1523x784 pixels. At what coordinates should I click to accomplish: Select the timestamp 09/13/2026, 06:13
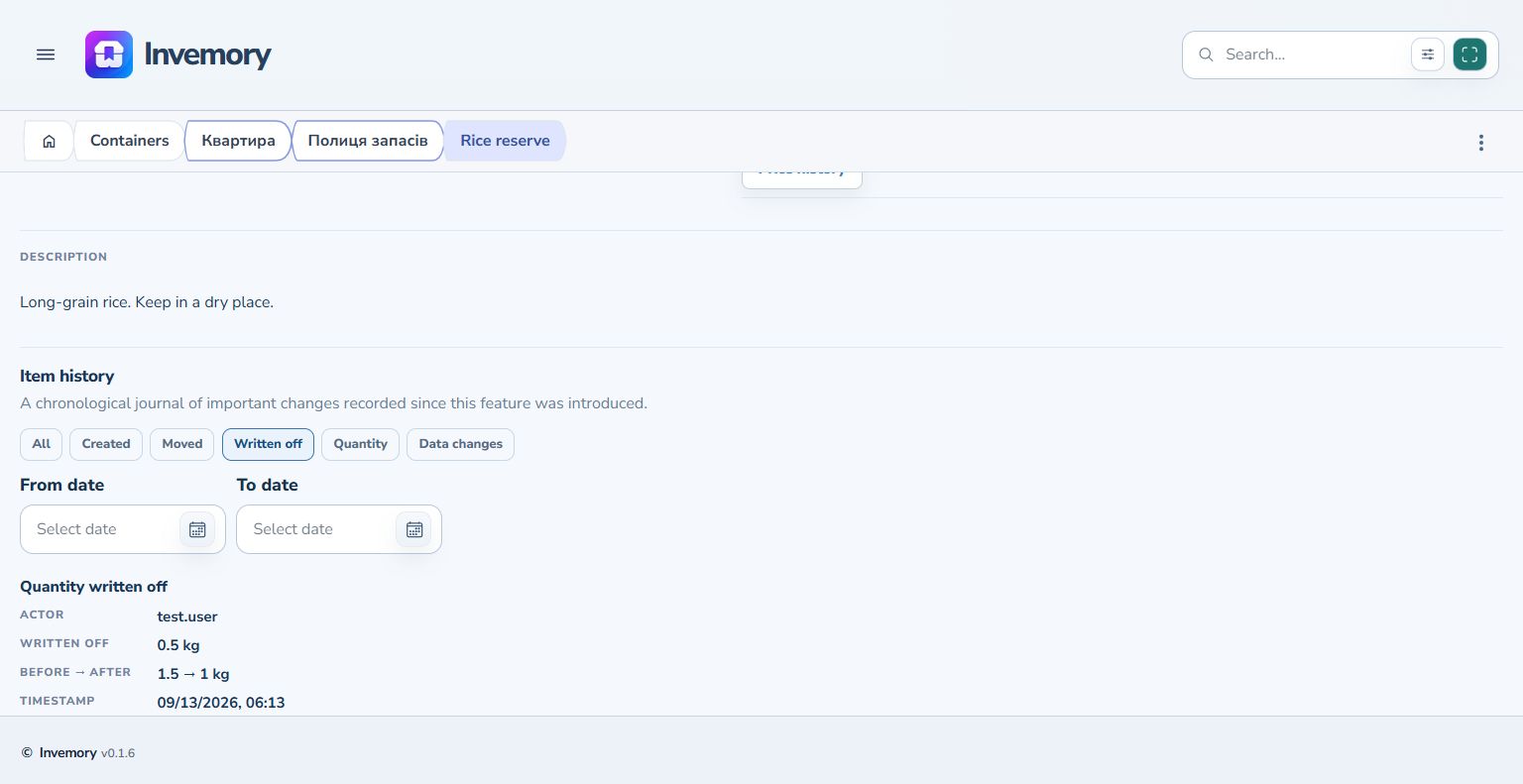click(x=221, y=703)
